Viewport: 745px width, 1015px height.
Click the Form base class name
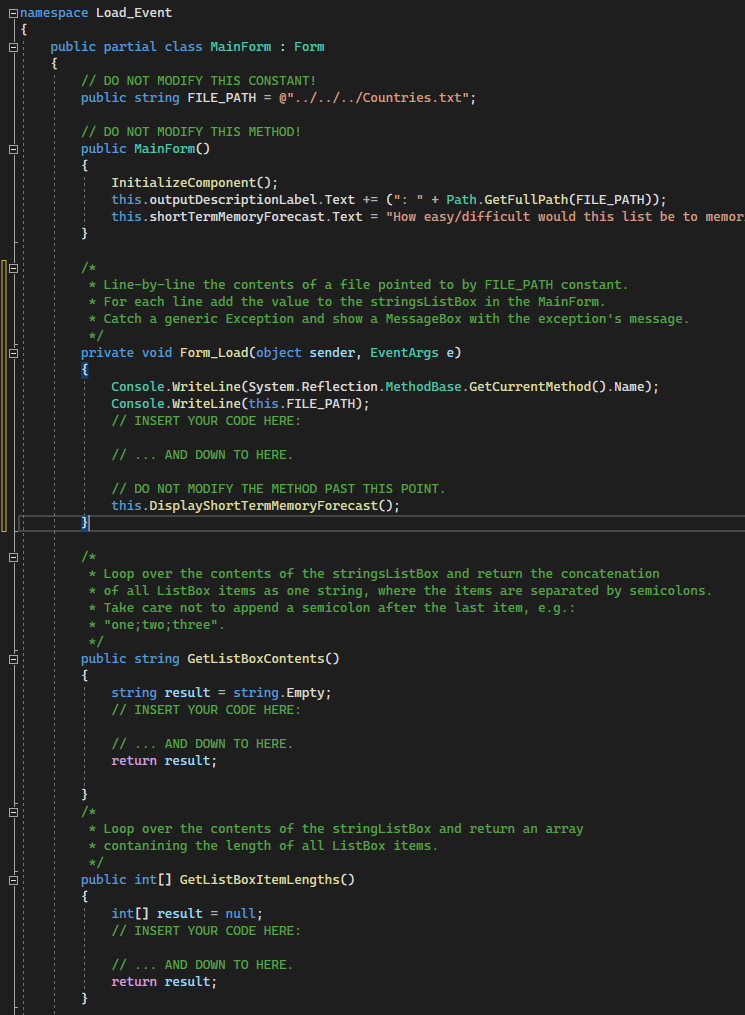309,47
